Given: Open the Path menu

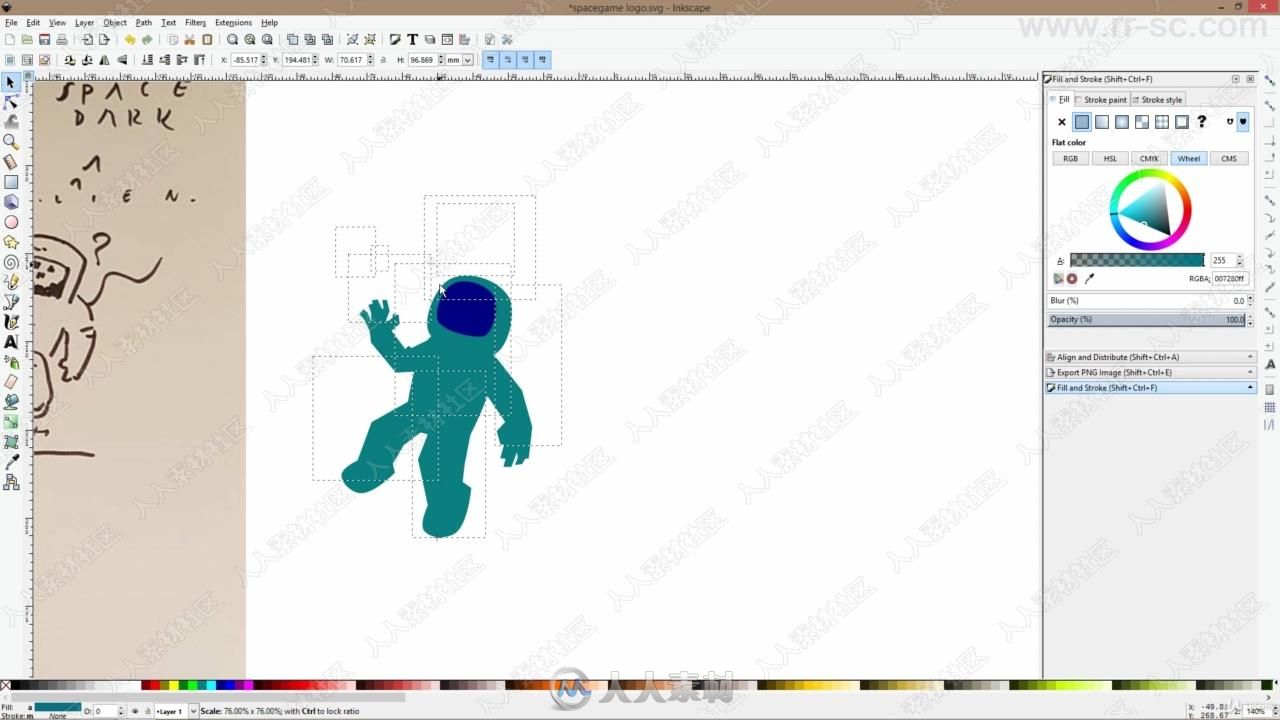Looking at the screenshot, I should tap(144, 22).
